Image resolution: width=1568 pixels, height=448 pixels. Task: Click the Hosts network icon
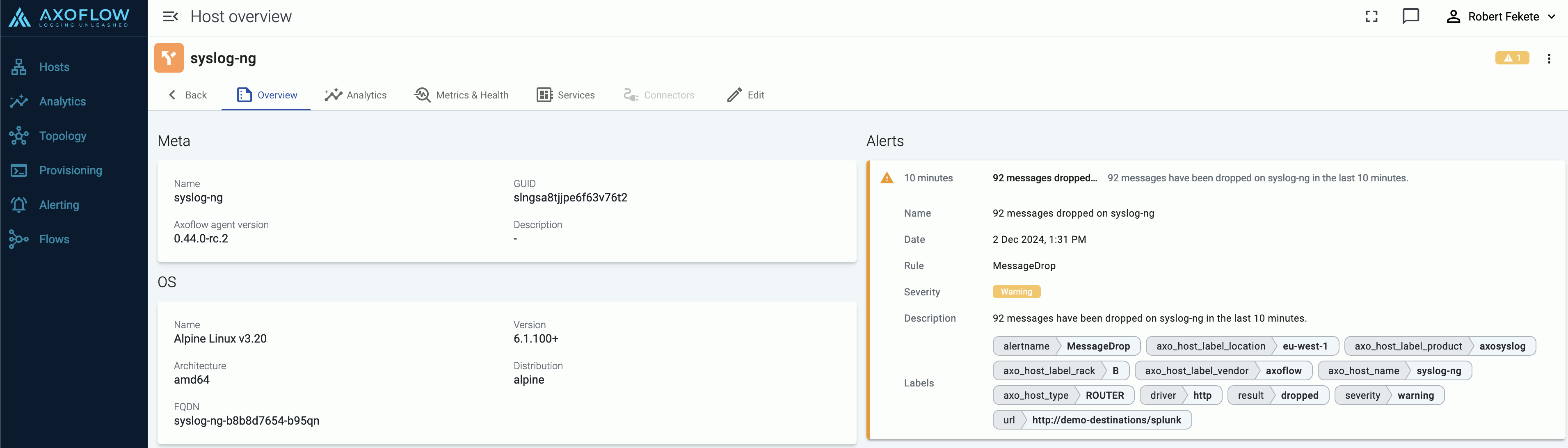tap(19, 67)
